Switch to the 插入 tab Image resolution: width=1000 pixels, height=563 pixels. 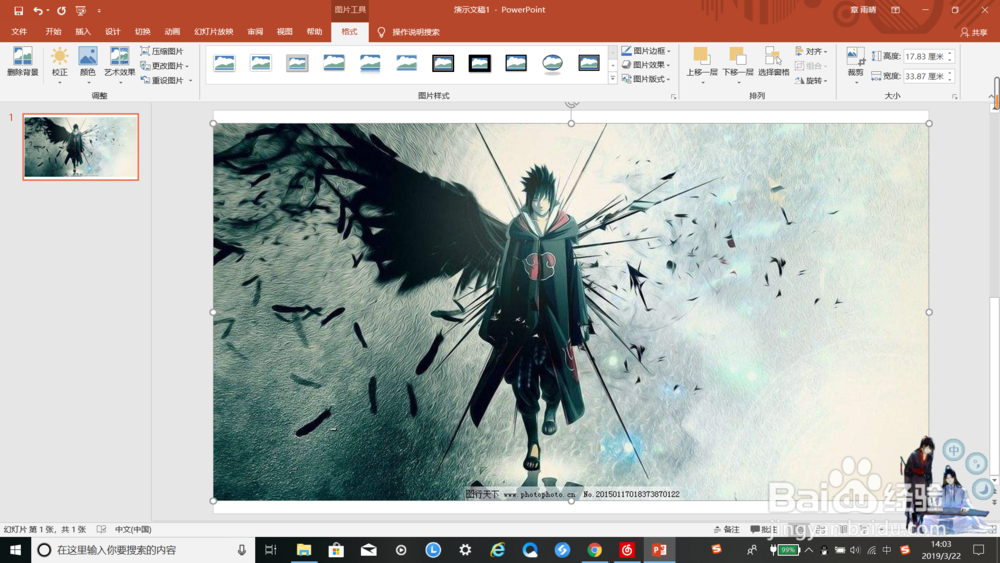click(x=83, y=31)
